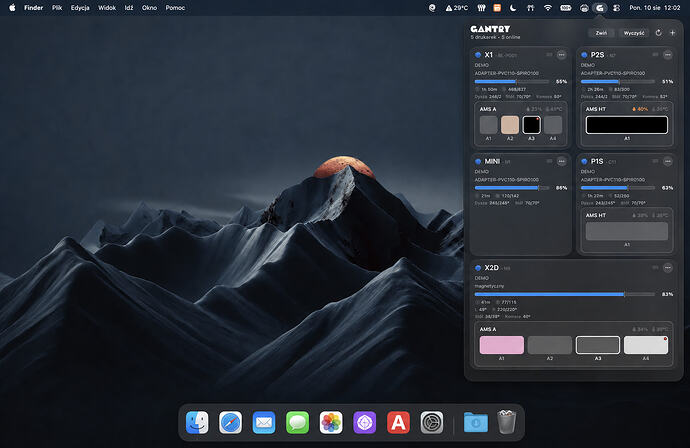690x448 pixels.
Task: Open Messages from the Dock
Action: point(297,422)
